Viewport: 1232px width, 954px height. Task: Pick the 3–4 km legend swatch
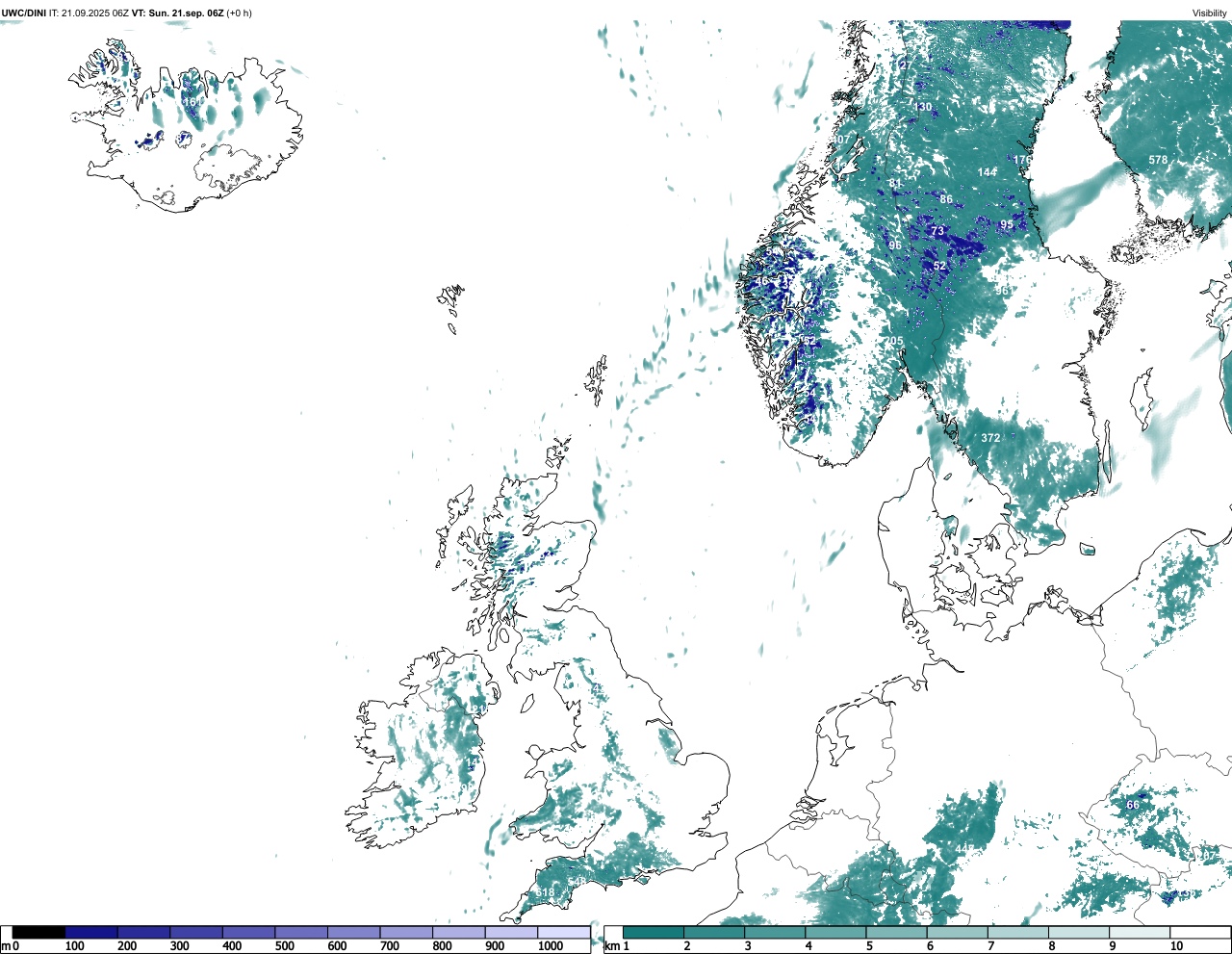[x=775, y=933]
